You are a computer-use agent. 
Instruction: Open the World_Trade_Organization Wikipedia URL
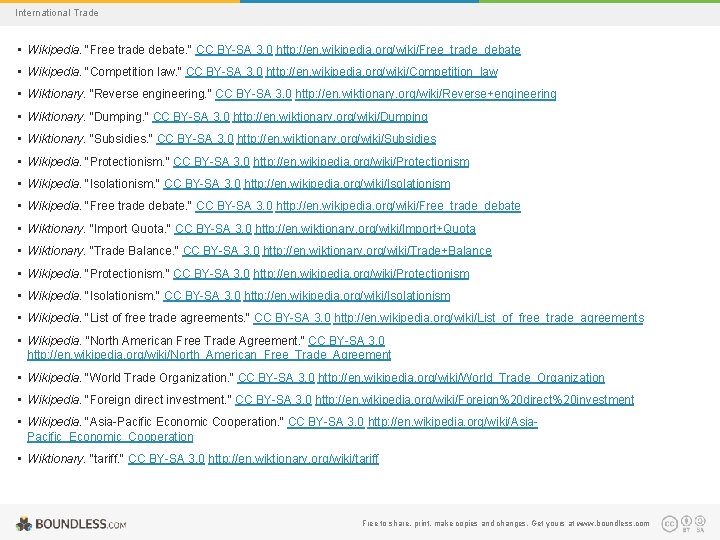[461, 378]
